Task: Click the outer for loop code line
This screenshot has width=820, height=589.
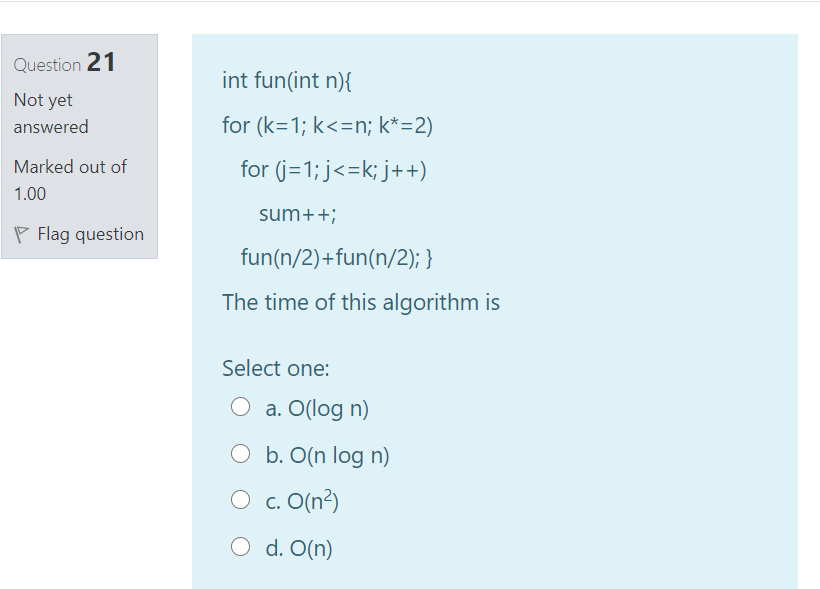Action: pos(327,126)
